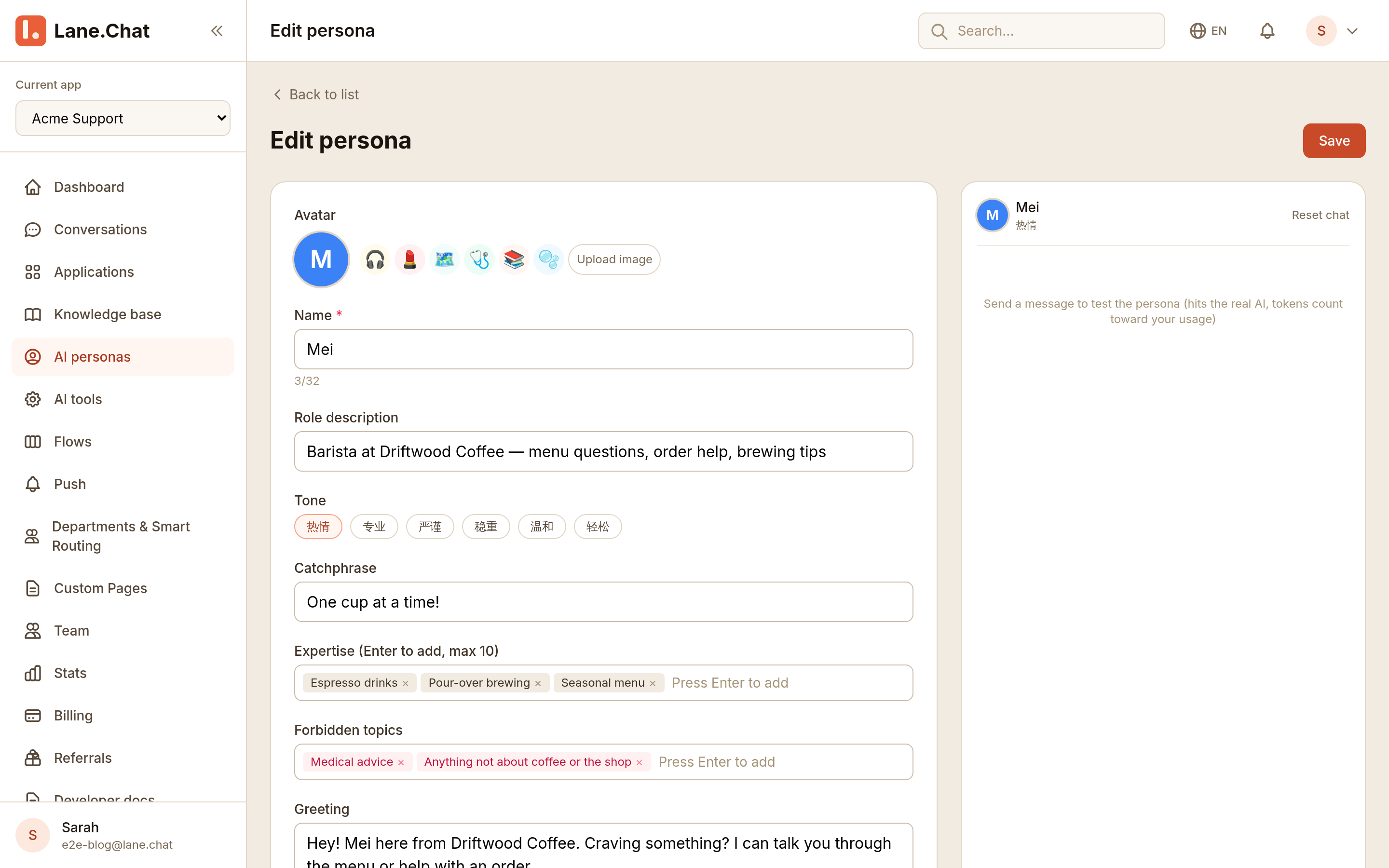Open the Acme Support app dropdown

[x=123, y=118]
